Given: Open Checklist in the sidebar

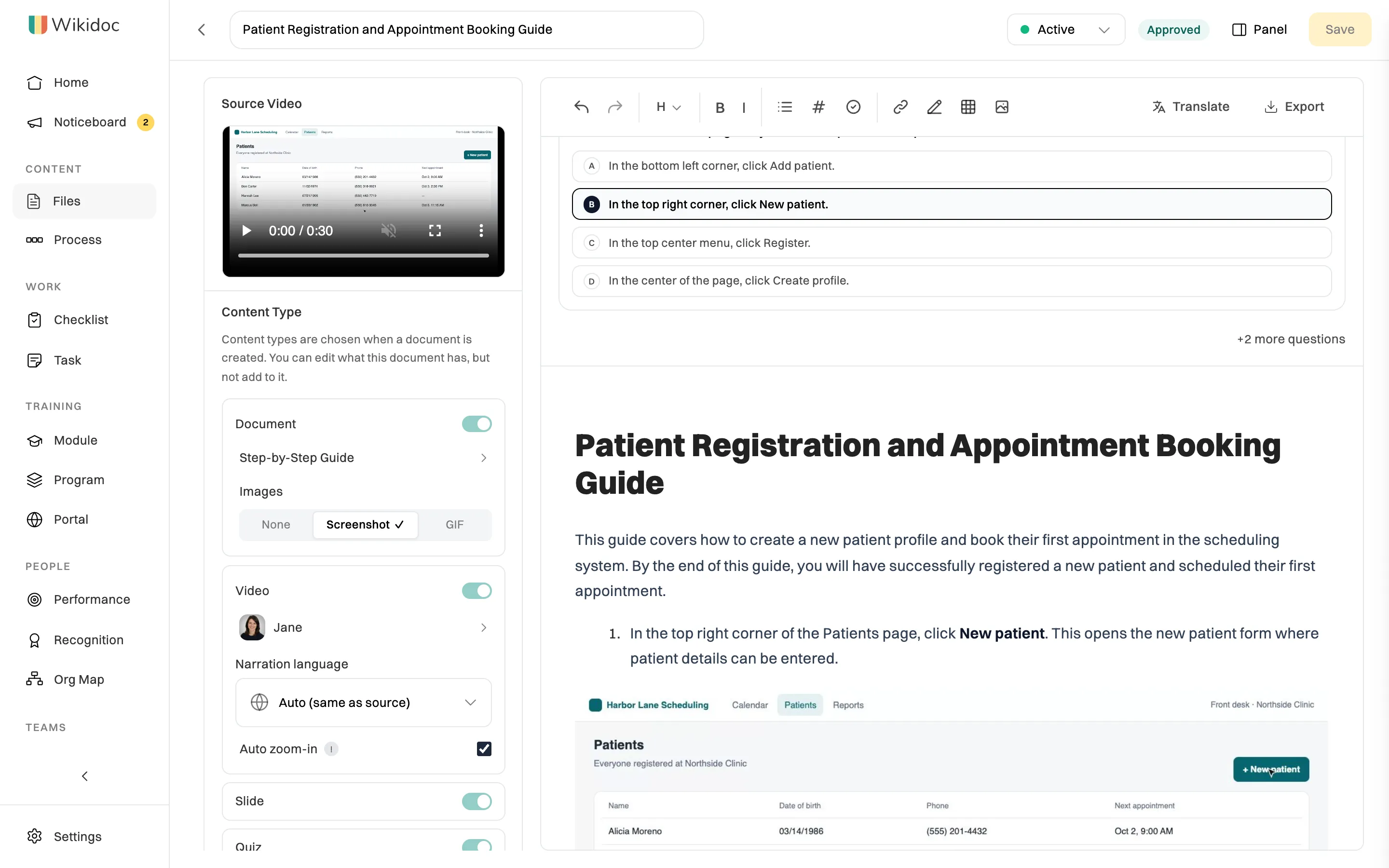Looking at the screenshot, I should pyautogui.click(x=84, y=320).
